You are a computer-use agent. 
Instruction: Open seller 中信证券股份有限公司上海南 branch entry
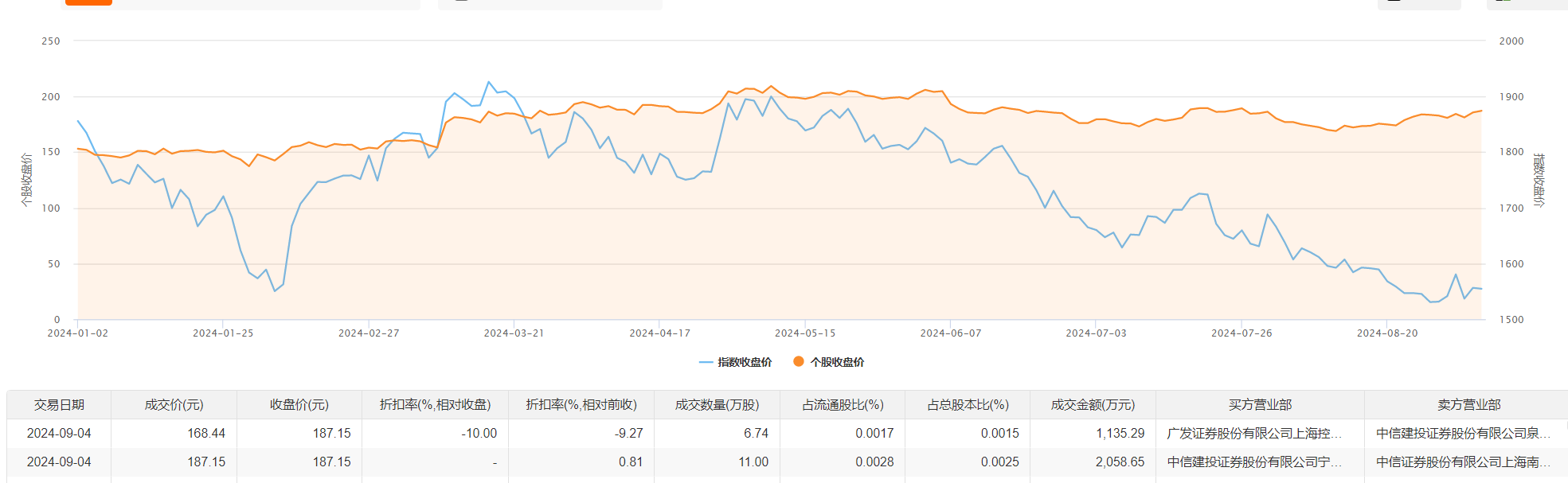1464,462
